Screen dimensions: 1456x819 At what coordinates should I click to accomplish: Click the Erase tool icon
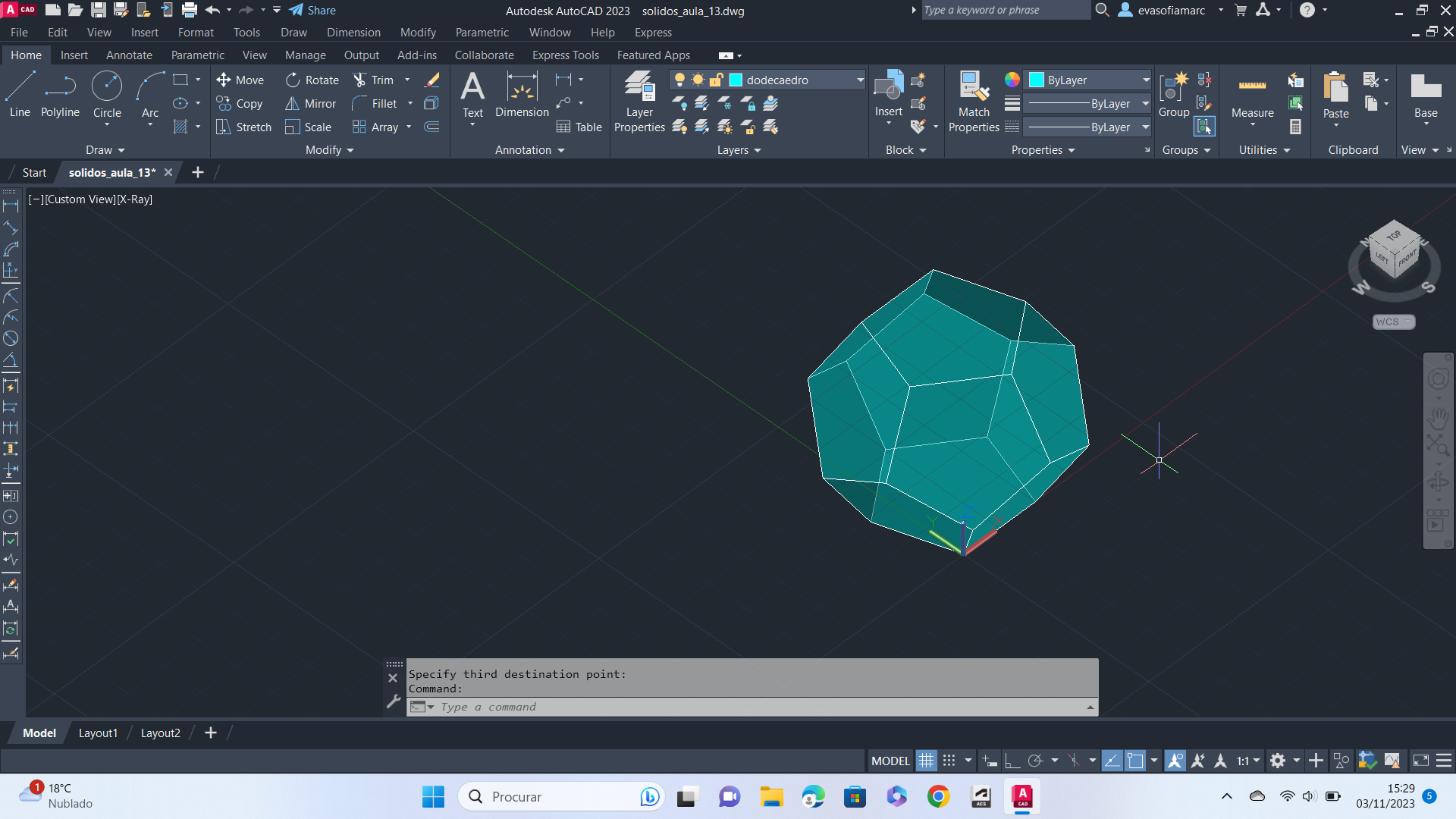[432, 80]
